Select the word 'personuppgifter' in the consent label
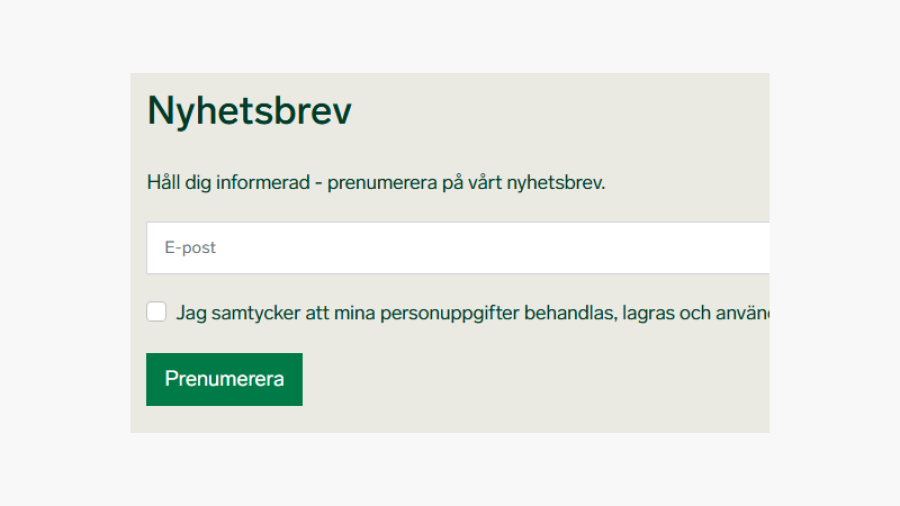This screenshot has width=900, height=506. point(449,313)
